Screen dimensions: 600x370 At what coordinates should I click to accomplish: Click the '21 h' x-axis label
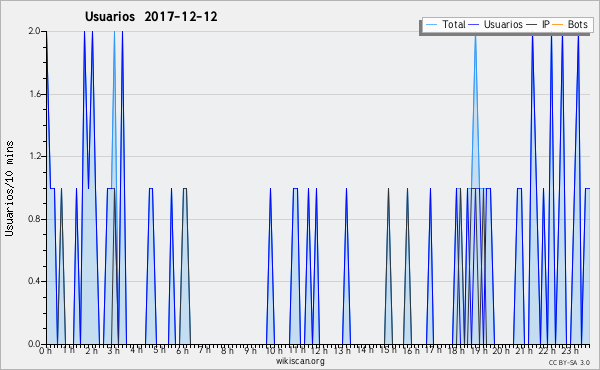coord(524,350)
